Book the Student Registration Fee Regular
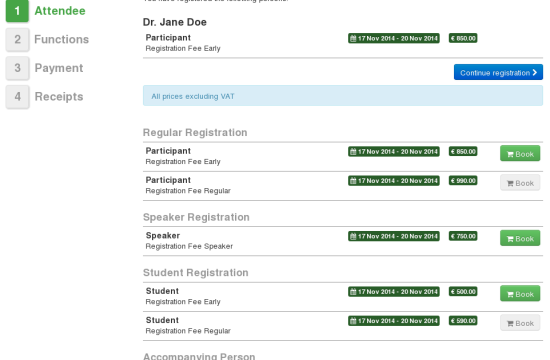Image resolution: width=550 pixels, height=360 pixels. [520, 323]
